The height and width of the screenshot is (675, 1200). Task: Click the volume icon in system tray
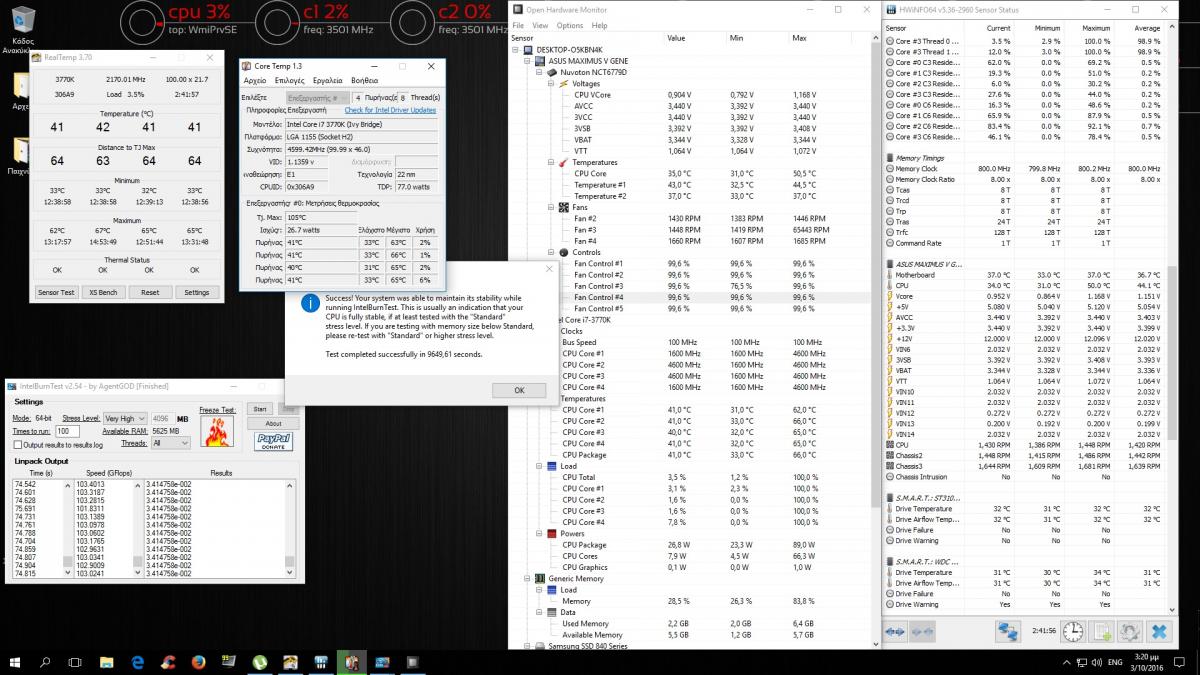pos(1097,662)
